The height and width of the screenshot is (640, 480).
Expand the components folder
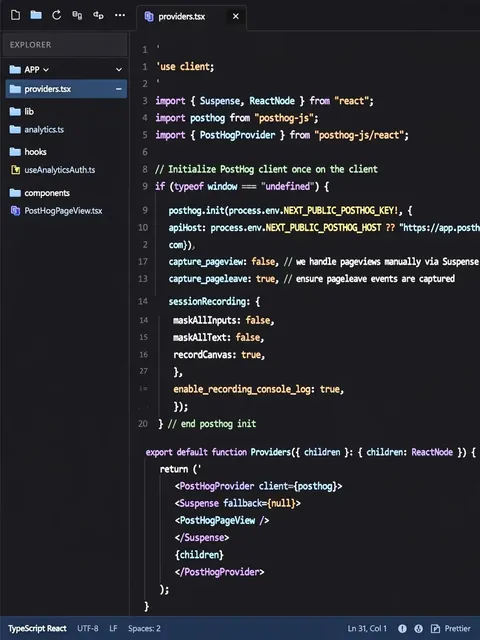pos(47,193)
